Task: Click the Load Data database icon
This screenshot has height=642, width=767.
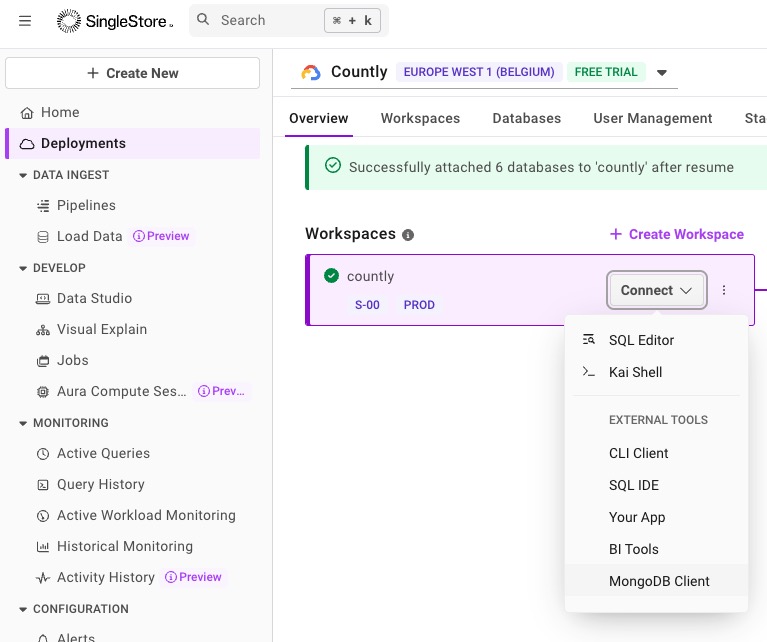Action: click(43, 237)
